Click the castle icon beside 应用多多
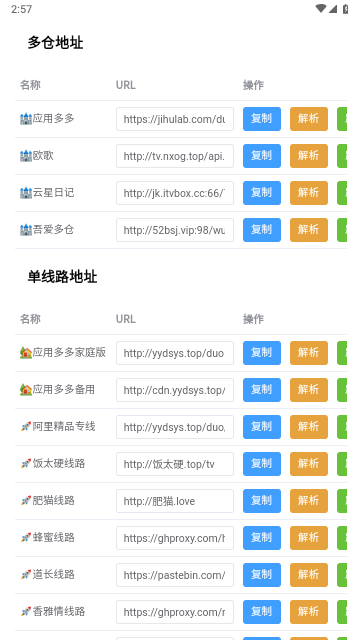Image resolution: width=360 pixels, height=640 pixels. 26,119
